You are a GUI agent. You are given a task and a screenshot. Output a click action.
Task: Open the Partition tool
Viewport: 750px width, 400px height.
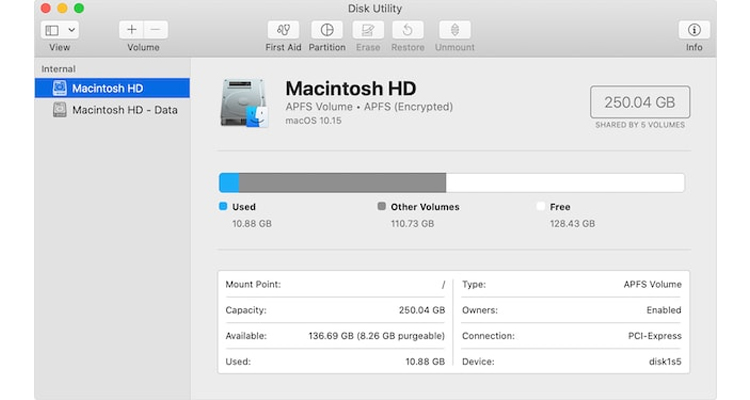327,30
